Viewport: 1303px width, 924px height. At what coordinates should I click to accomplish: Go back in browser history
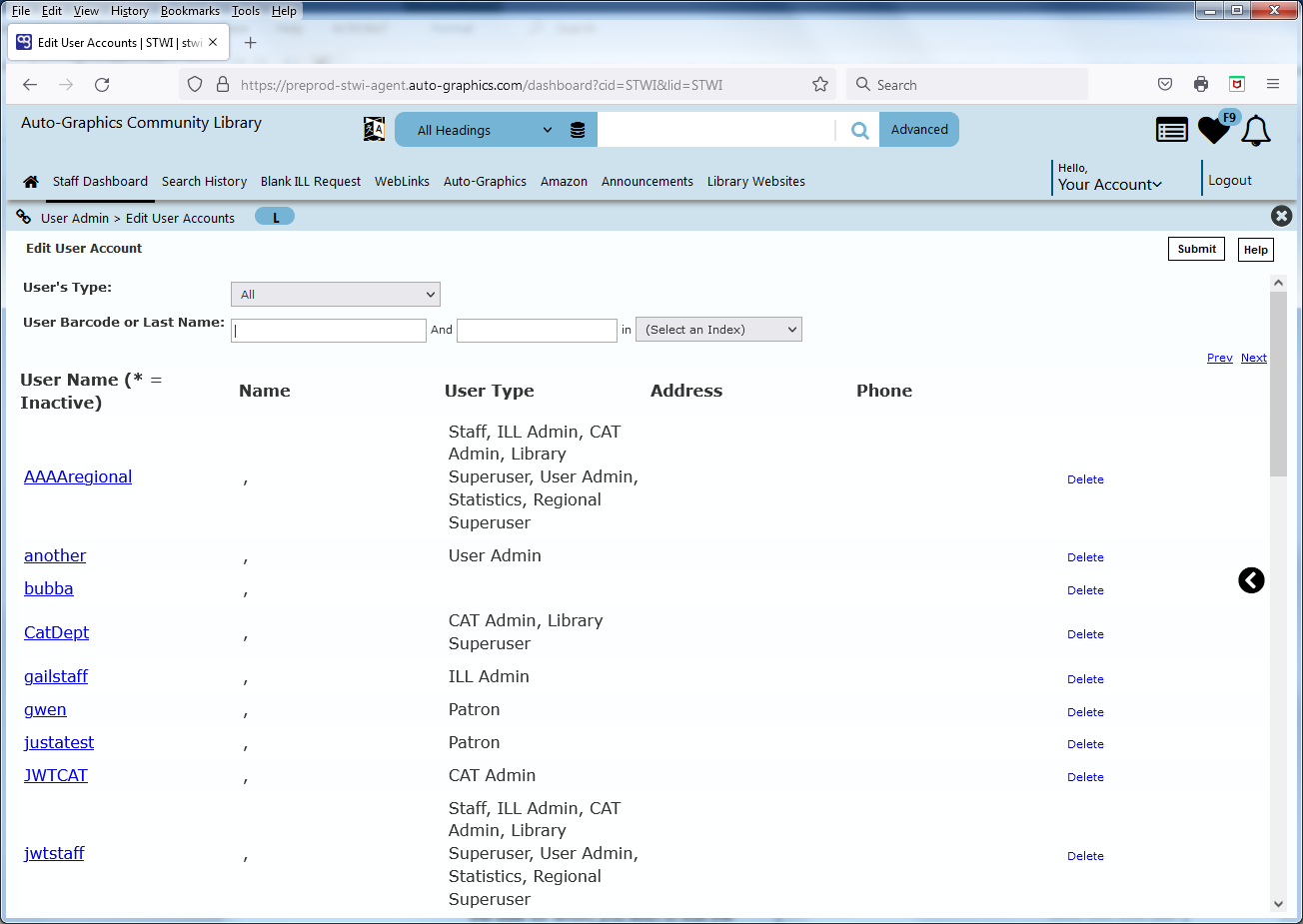pos(30,85)
